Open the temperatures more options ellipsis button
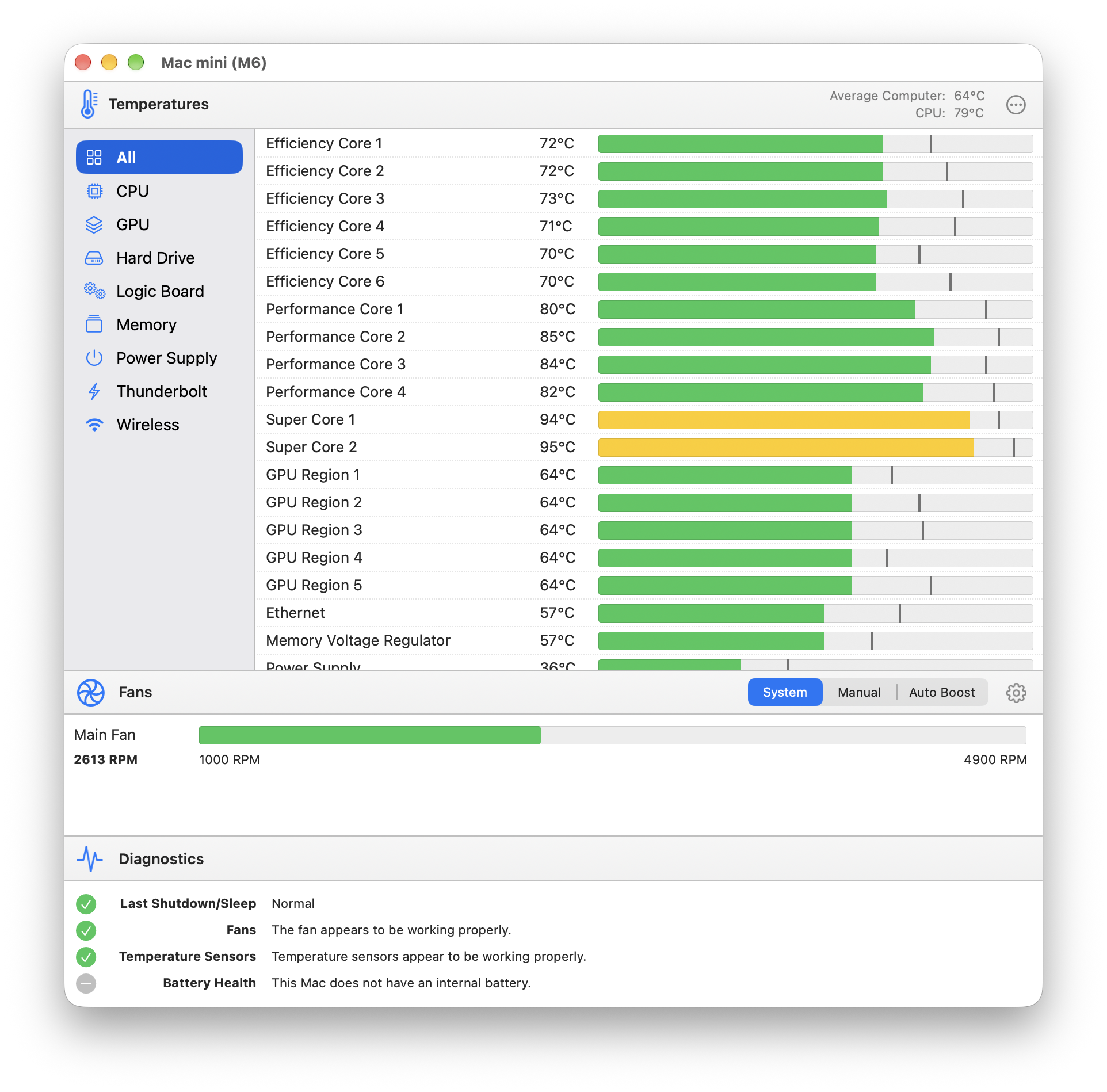This screenshot has width=1107, height=1092. click(1016, 105)
